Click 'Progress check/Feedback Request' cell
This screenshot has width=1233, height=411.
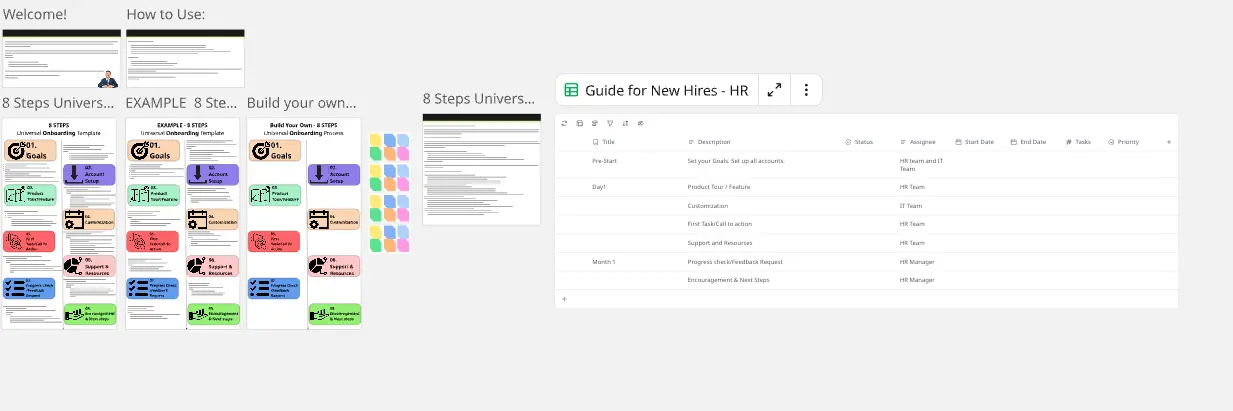(x=735, y=262)
